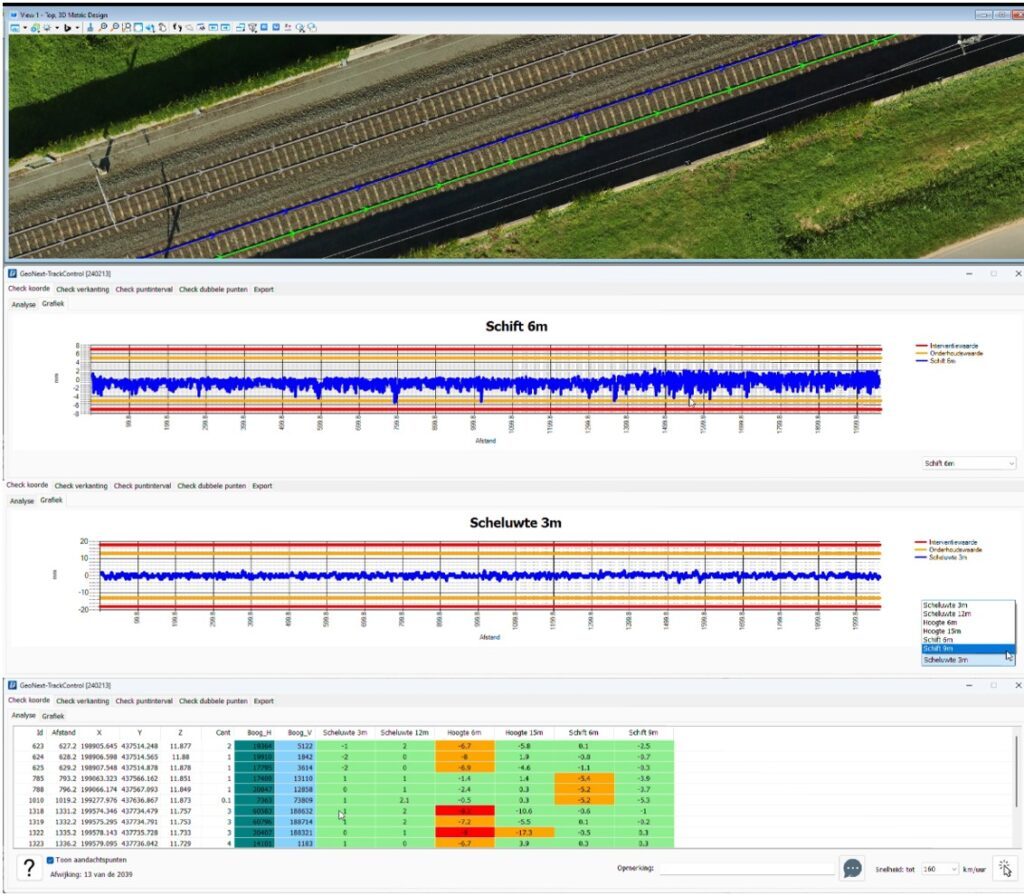The image size is (1024, 896).
Task: Click the Copy View icon
Action: pyautogui.click(x=201, y=27)
